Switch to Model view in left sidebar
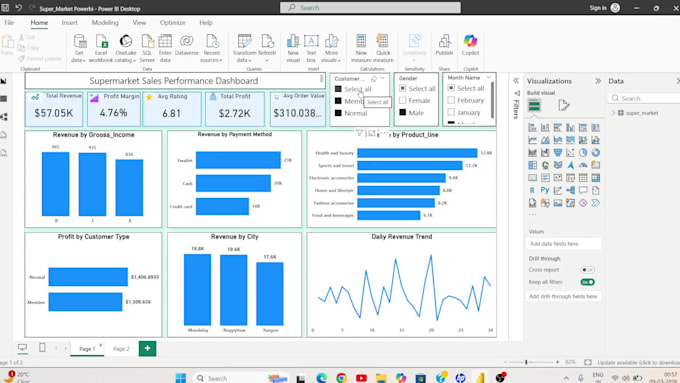This screenshot has height=383, width=680. coord(4,117)
